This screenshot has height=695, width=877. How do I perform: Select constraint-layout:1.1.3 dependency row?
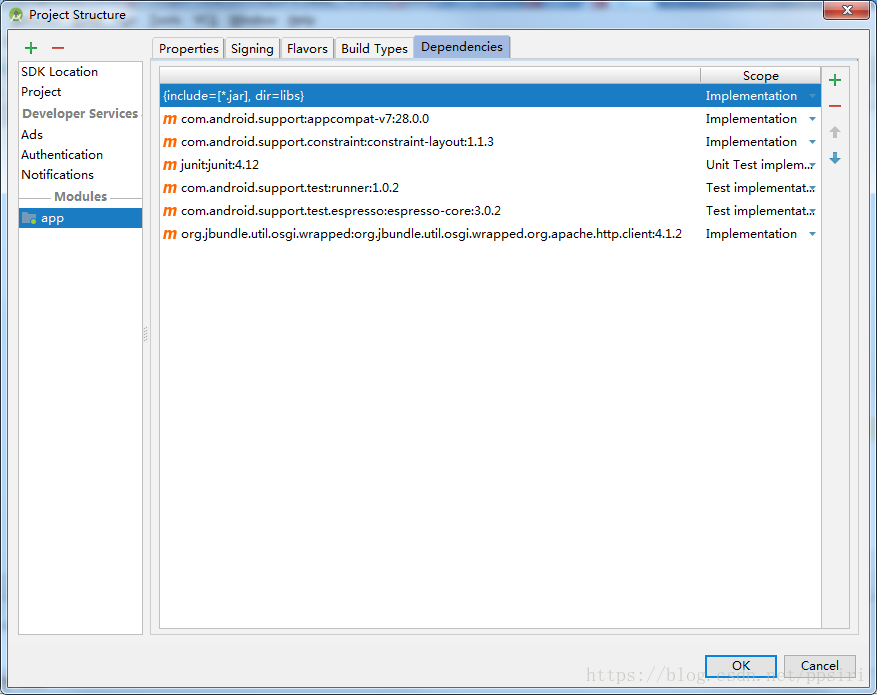coord(490,142)
